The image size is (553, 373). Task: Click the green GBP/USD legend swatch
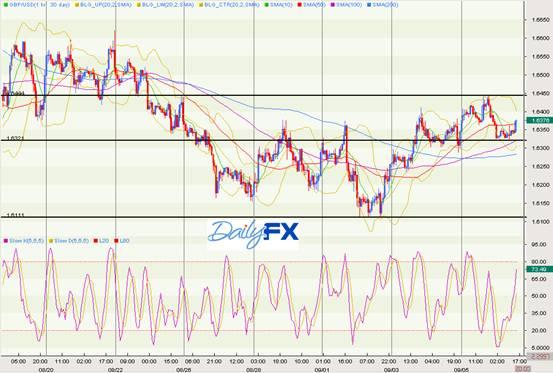5,5
